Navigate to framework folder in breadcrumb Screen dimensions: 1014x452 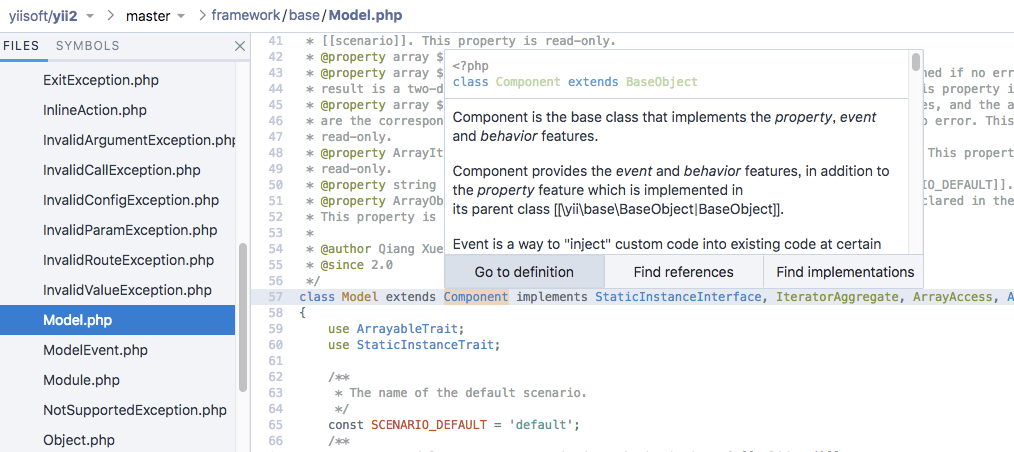coord(244,16)
